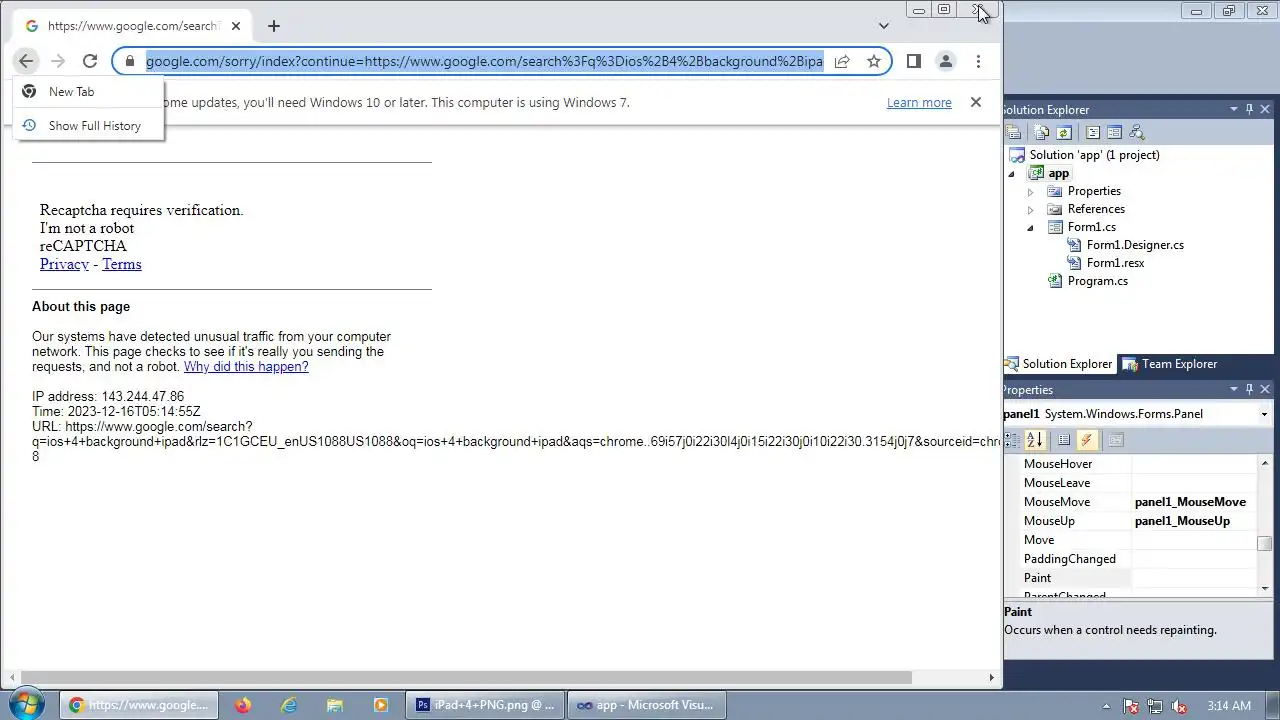Click View Designer icon in Solution Explorer
Screen dimensions: 1280x720
(x=1114, y=132)
